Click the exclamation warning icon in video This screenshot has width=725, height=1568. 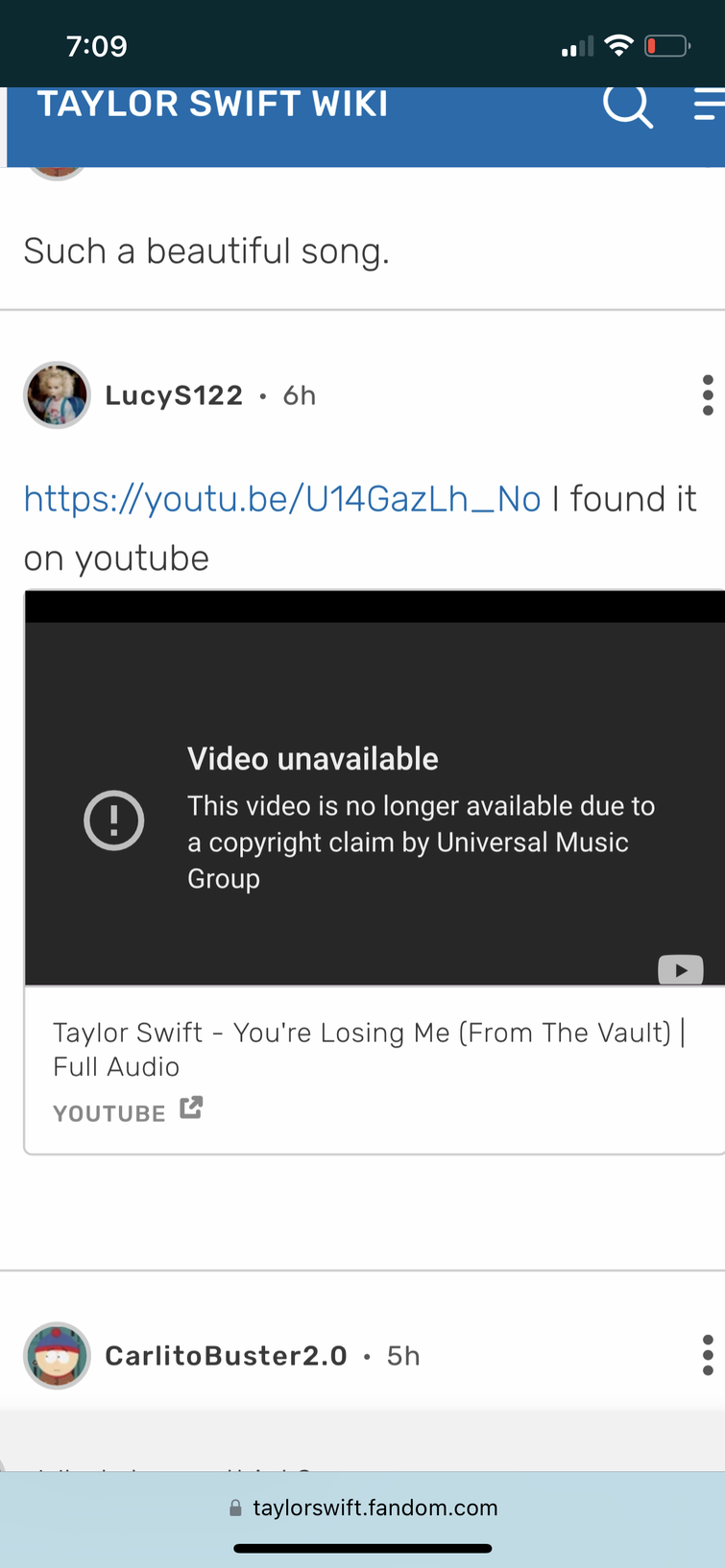114,820
